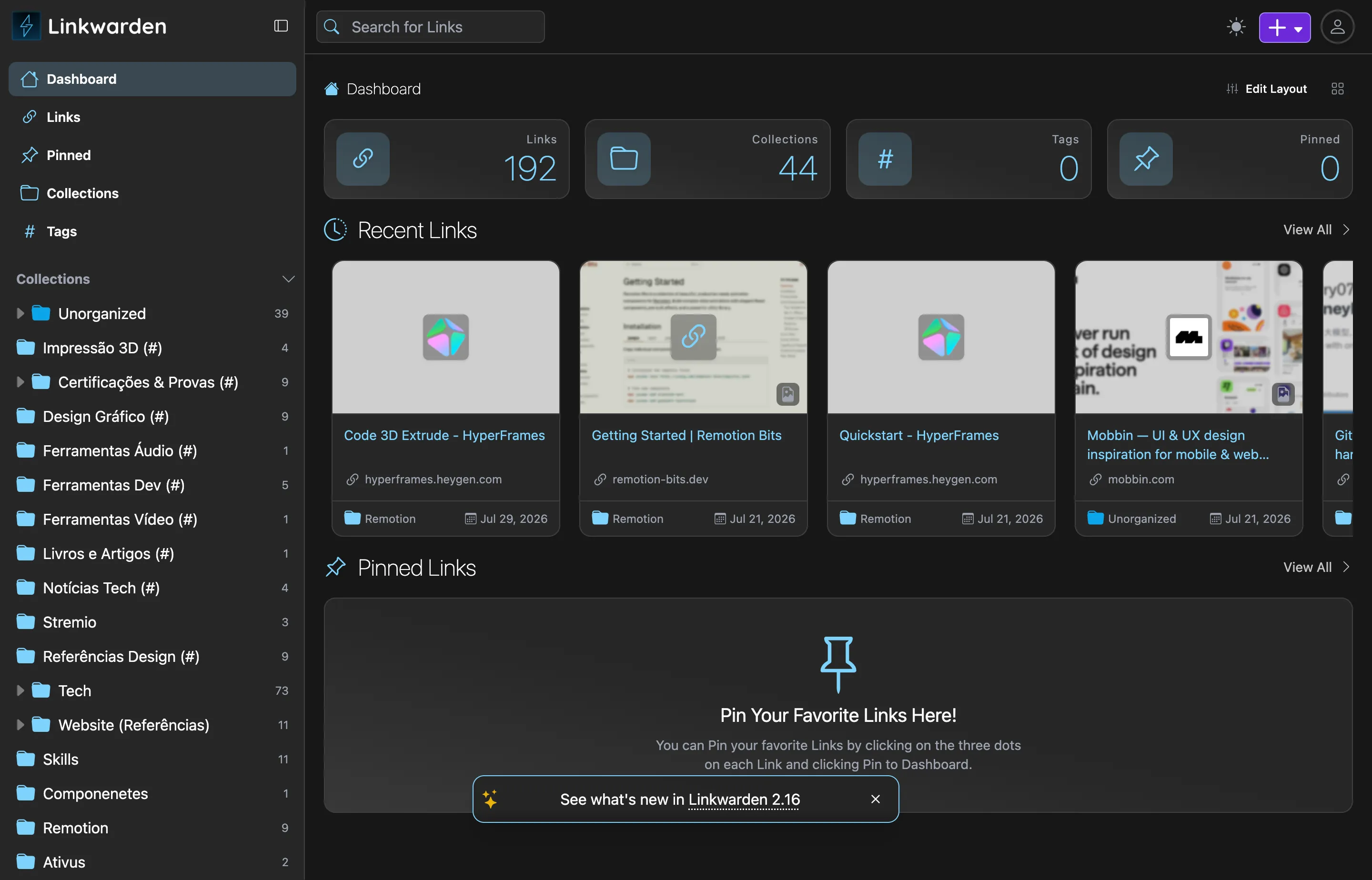Open Links in the sidebar
Screen dimensions: 1372x880
(152, 117)
